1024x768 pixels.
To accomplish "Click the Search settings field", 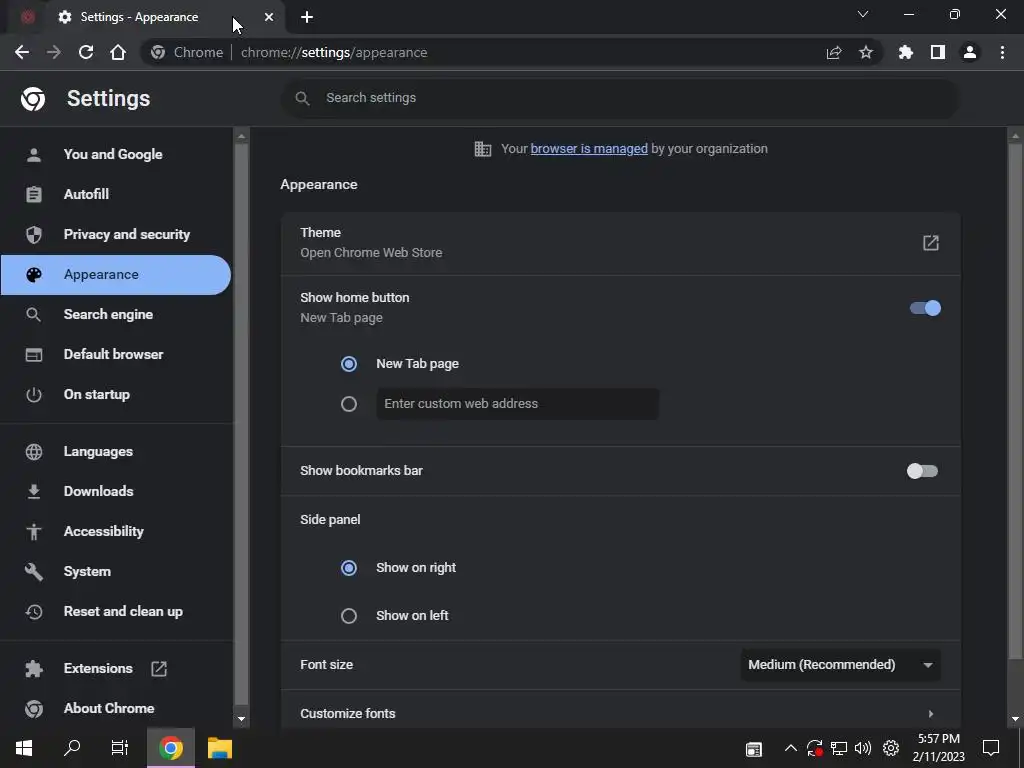I will point(620,98).
